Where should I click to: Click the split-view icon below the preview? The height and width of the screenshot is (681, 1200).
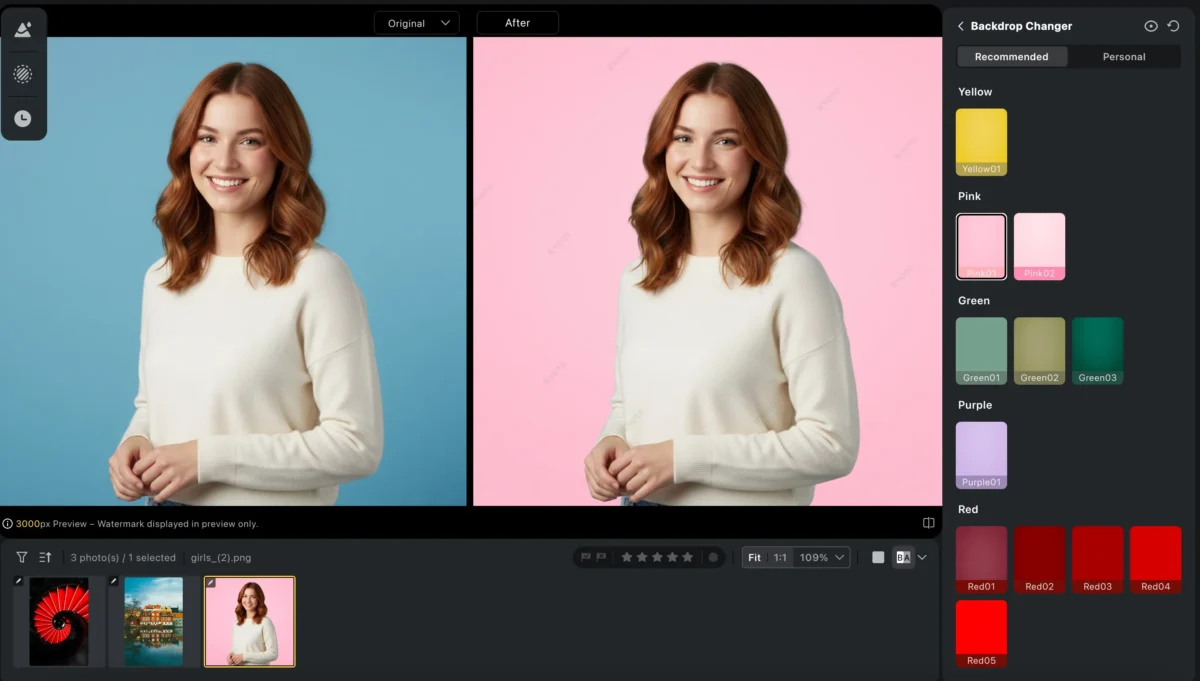[928, 523]
